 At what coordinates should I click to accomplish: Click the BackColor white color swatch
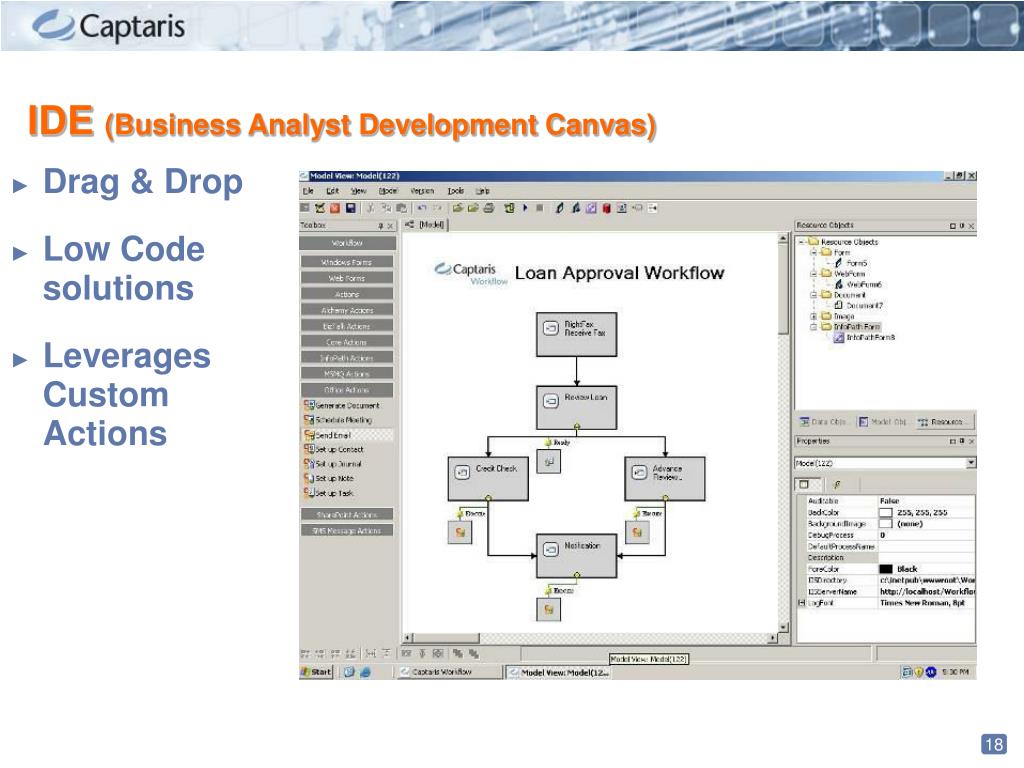[886, 513]
